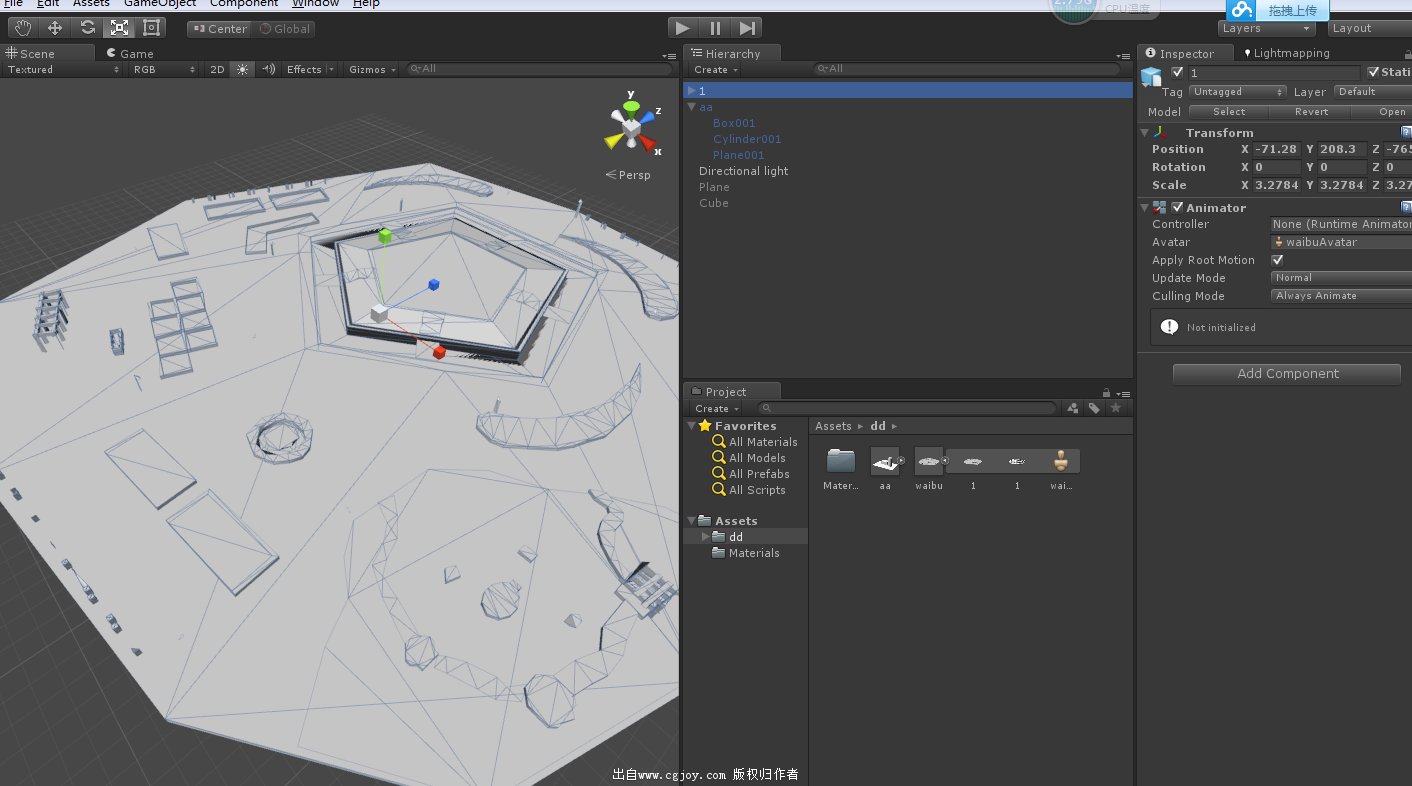Open the RGB render mode dropdown

coord(164,69)
